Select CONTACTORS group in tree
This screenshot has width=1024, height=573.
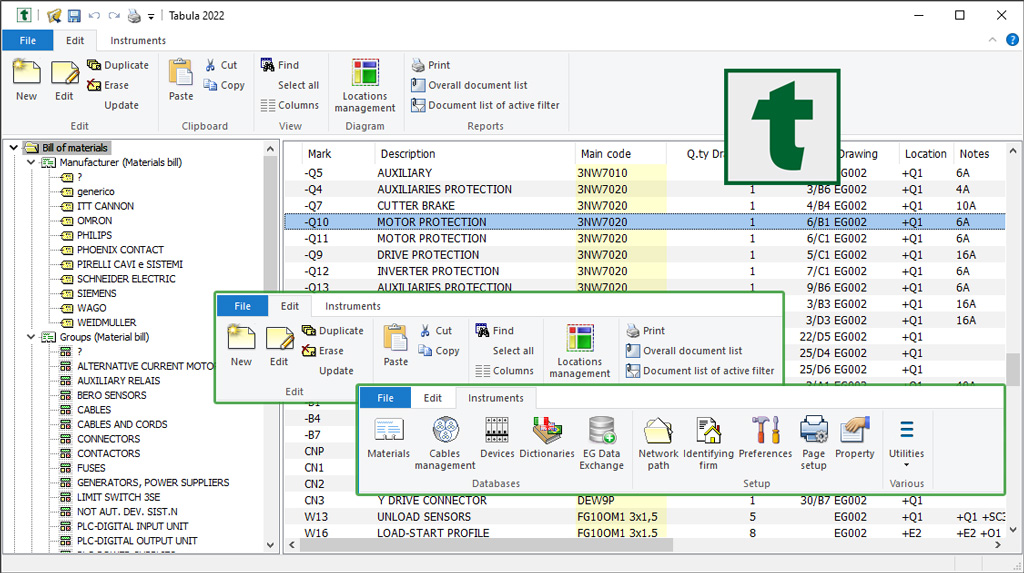coord(108,453)
